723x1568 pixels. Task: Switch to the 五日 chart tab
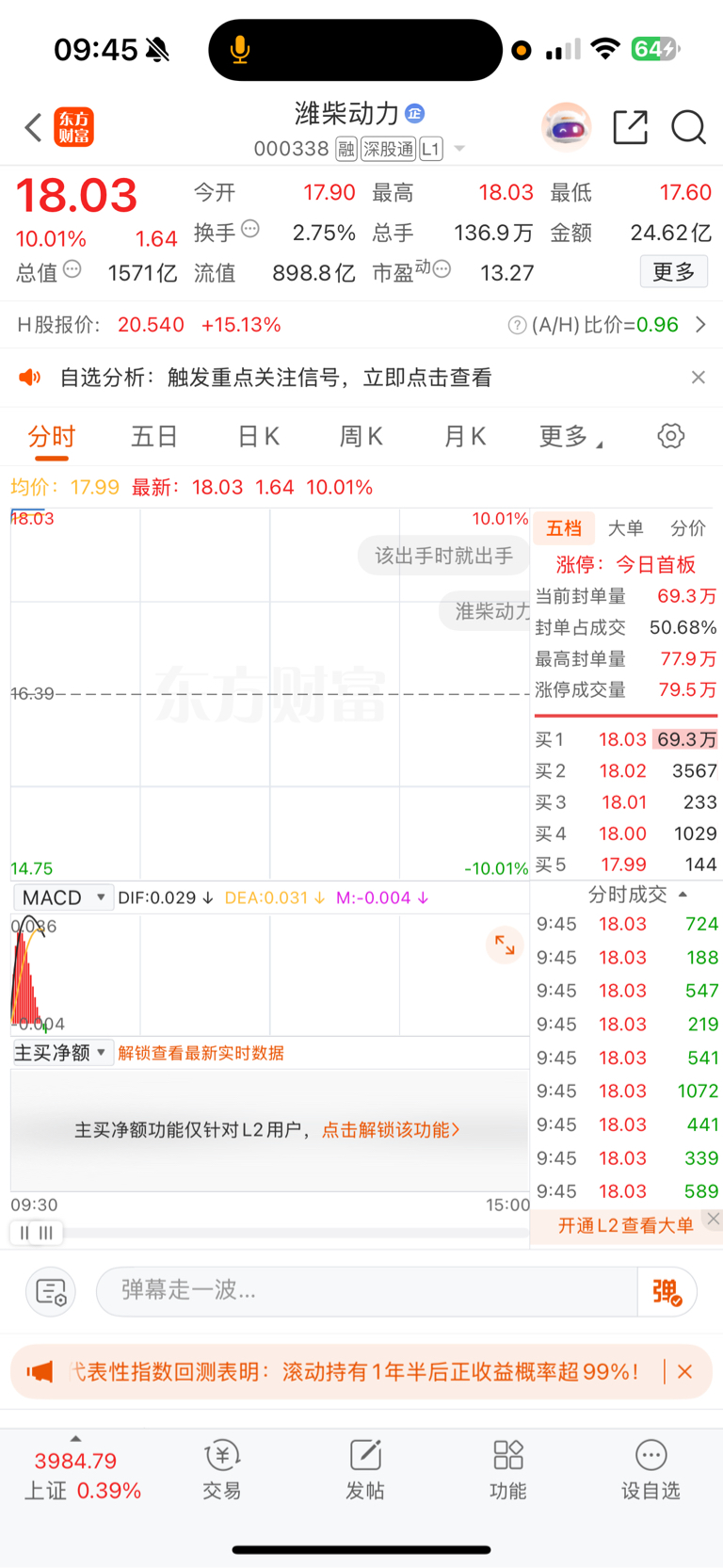tap(154, 437)
